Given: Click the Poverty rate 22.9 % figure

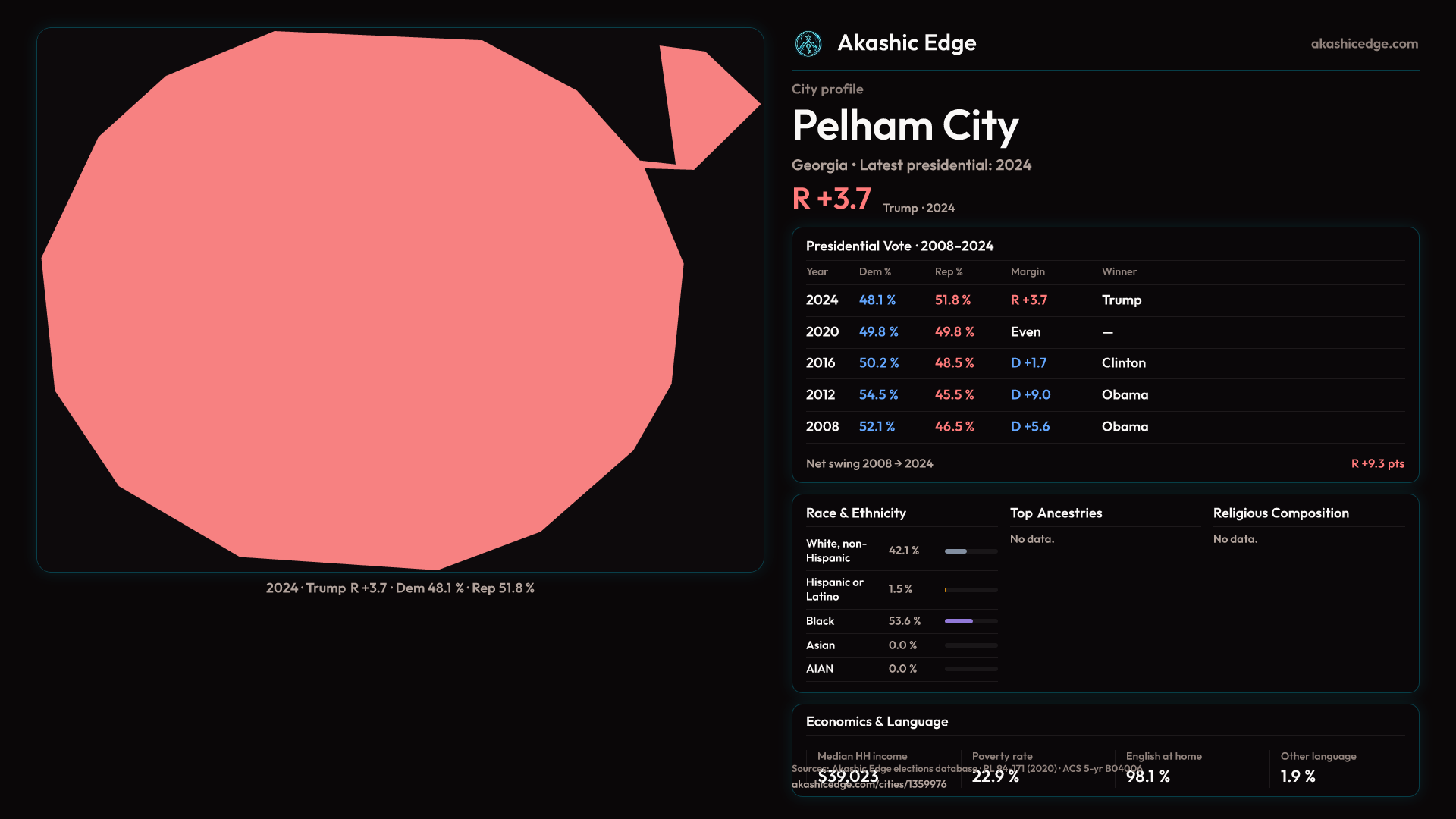Looking at the screenshot, I should [x=995, y=777].
